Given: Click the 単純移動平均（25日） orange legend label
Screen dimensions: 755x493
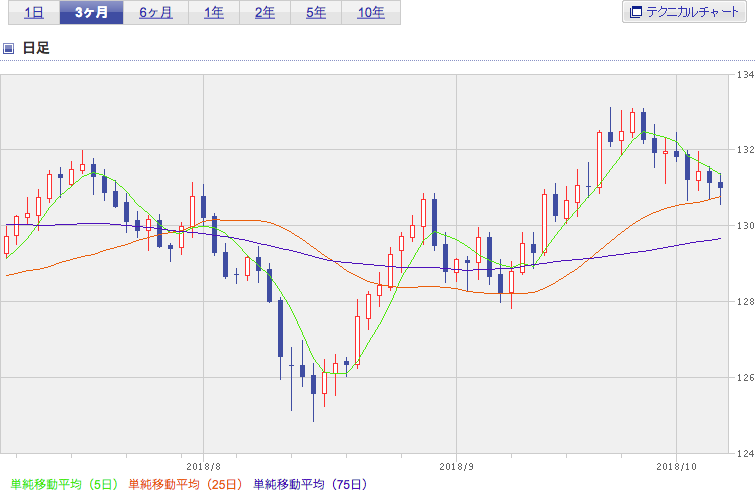Looking at the screenshot, I should [185, 484].
